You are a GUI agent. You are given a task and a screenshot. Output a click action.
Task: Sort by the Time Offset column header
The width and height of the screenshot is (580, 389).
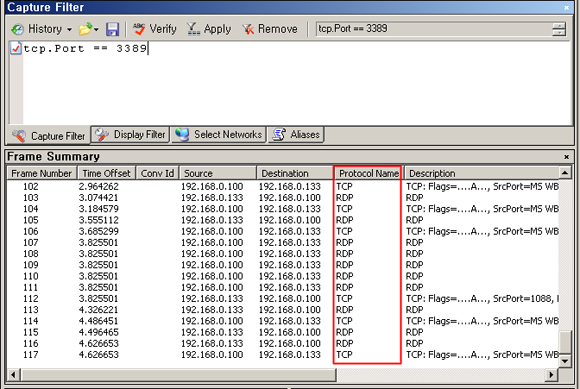(x=106, y=173)
